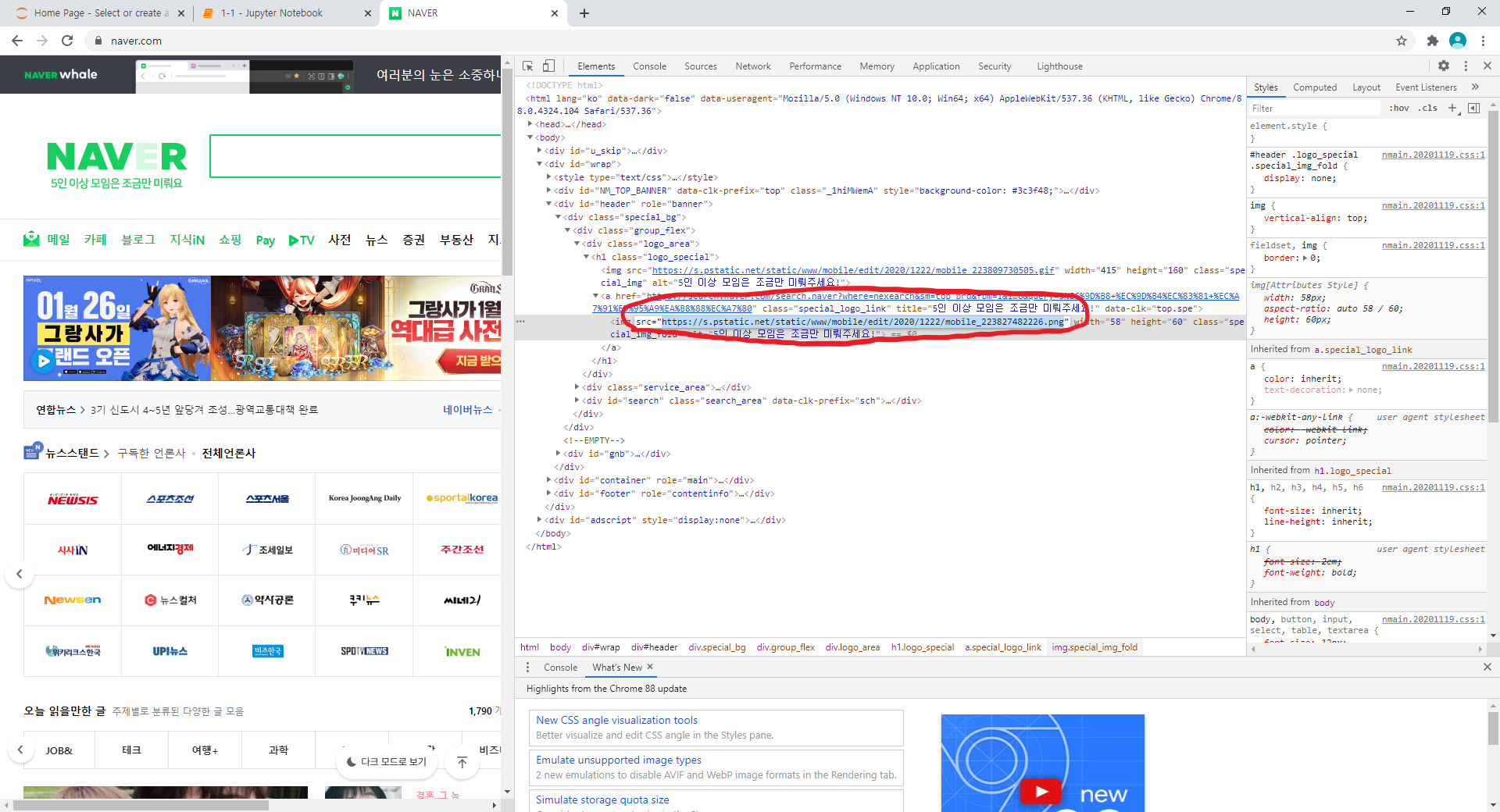Activate the DevTools inspect element picker

[528, 66]
